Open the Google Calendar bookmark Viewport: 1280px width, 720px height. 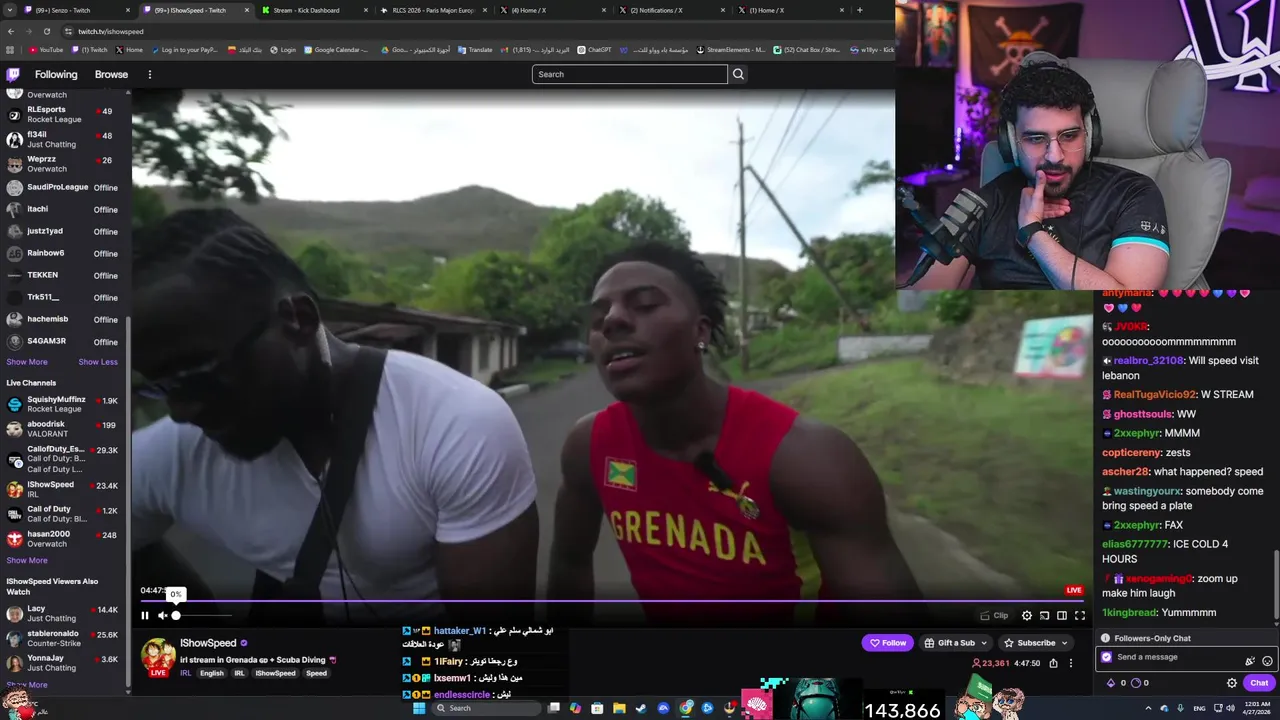[337, 49]
